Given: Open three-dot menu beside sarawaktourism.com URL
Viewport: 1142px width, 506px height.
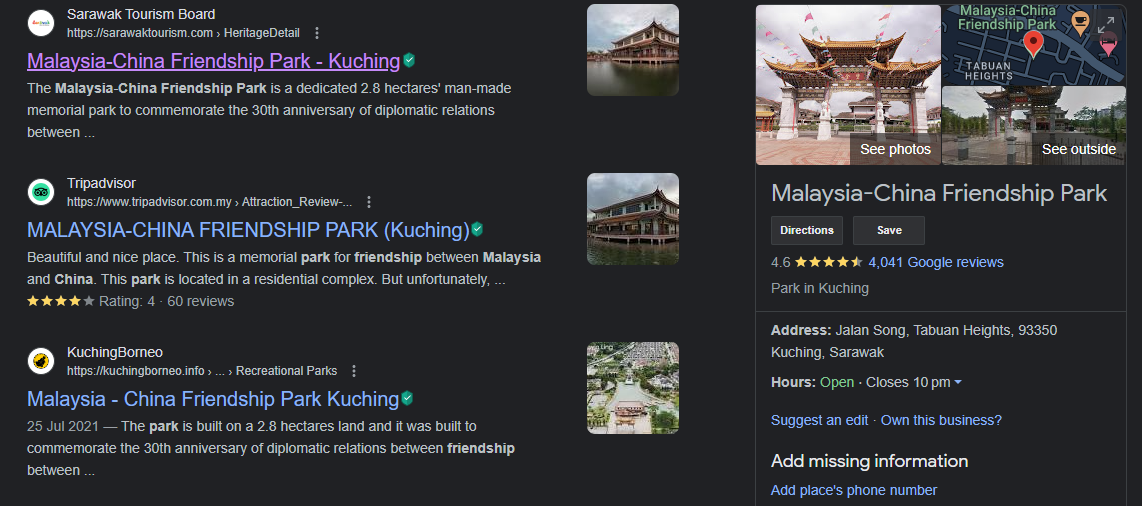Looking at the screenshot, I should [x=316, y=33].
